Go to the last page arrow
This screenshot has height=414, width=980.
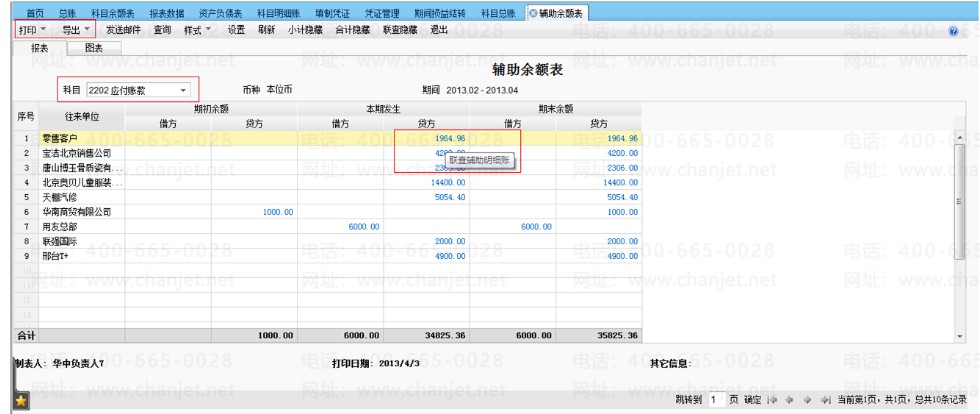click(825, 400)
